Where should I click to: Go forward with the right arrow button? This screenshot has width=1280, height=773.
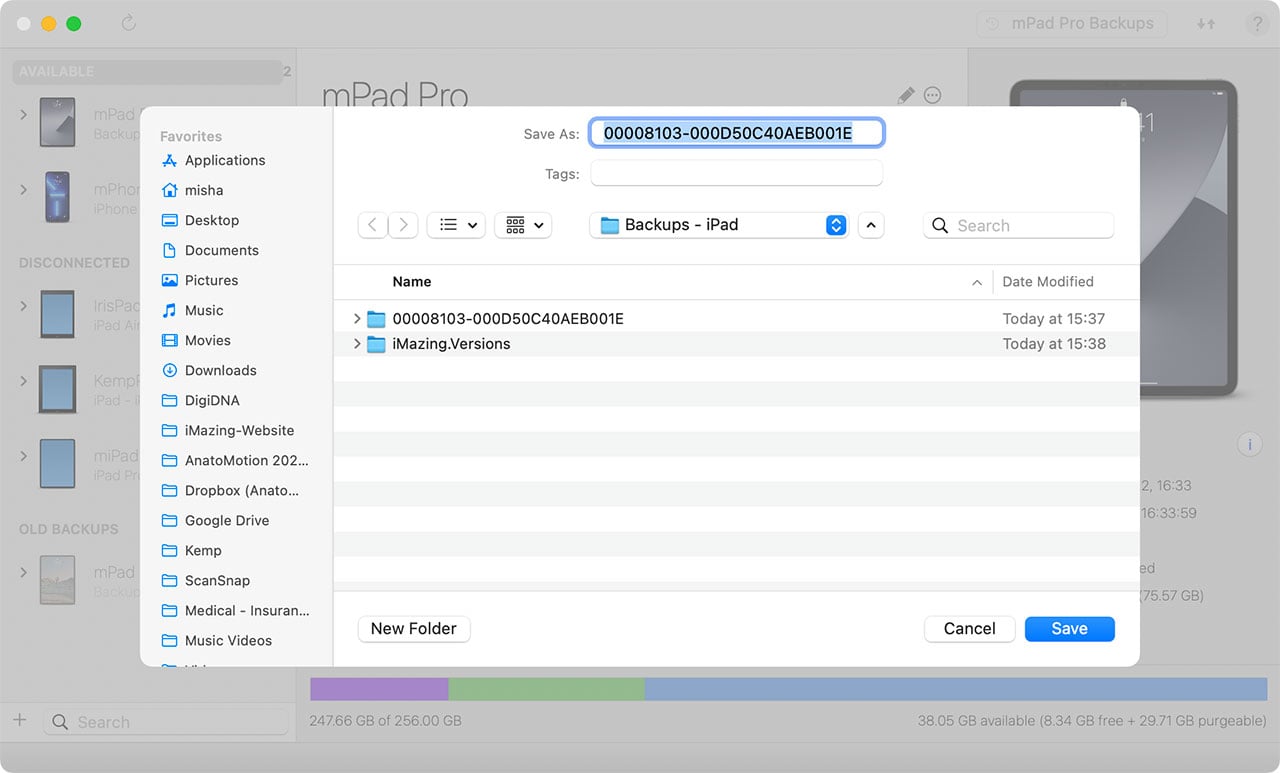pyautogui.click(x=403, y=225)
